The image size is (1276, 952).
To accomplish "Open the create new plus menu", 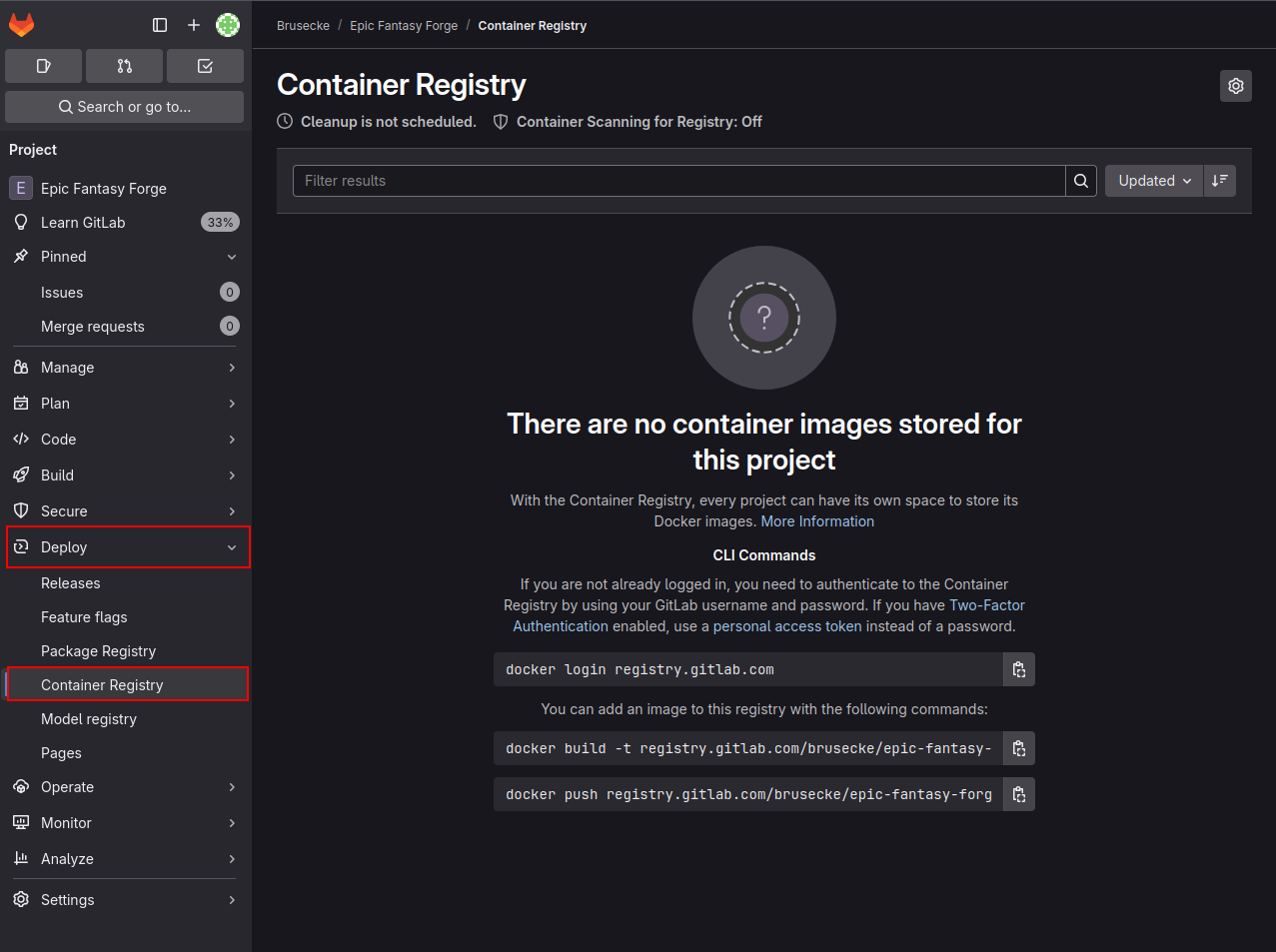I will click(x=194, y=25).
